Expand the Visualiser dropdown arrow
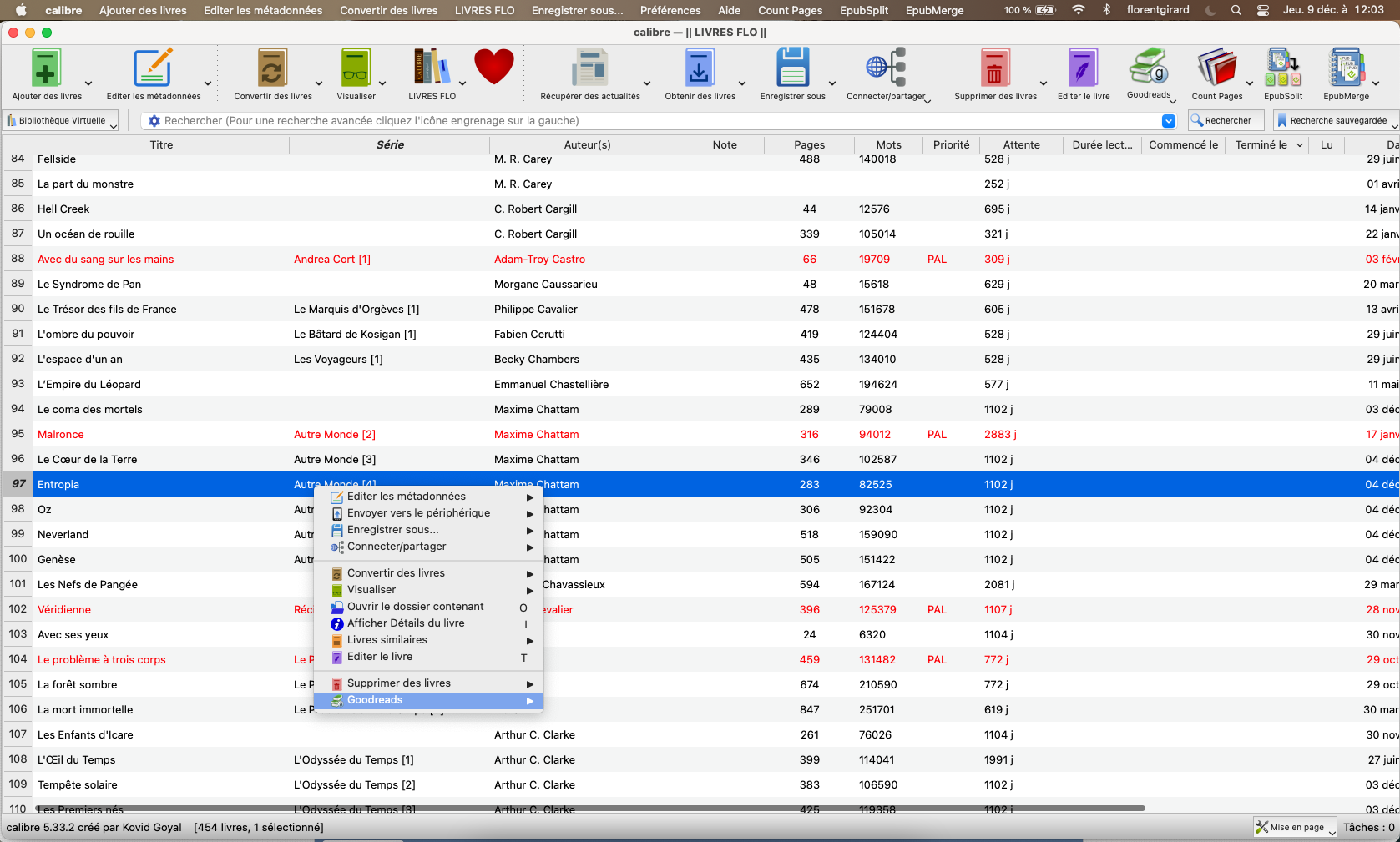Viewport: 1400px width, 842px height. click(382, 83)
